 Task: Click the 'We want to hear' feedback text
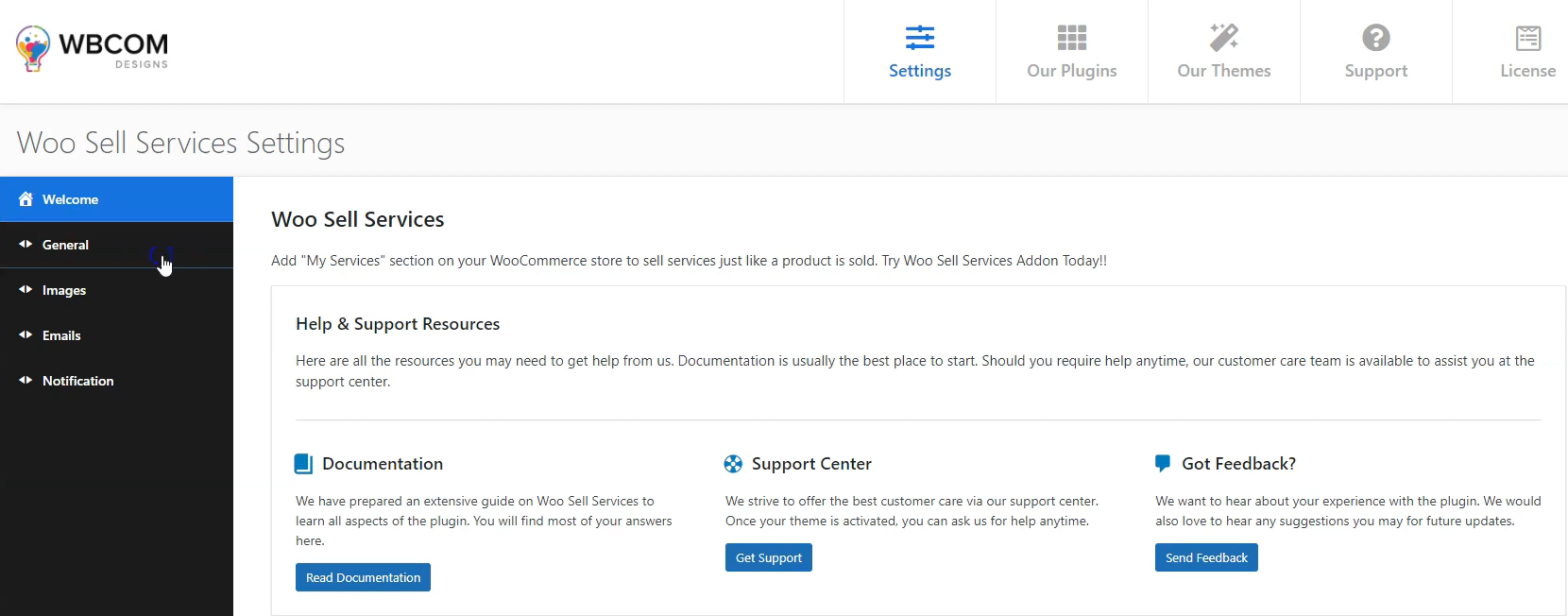(x=1348, y=511)
